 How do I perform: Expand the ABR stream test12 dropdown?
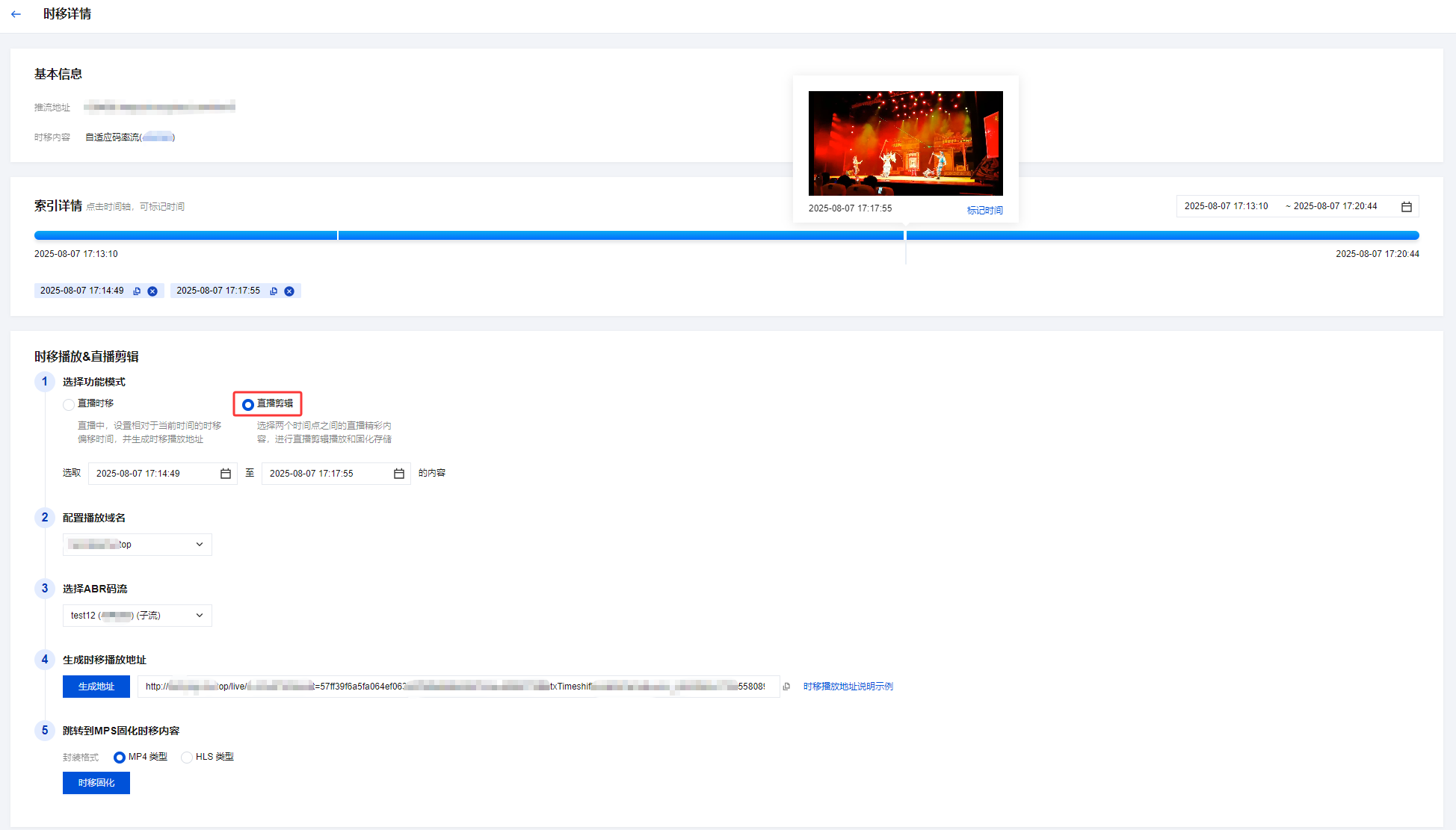tap(138, 616)
